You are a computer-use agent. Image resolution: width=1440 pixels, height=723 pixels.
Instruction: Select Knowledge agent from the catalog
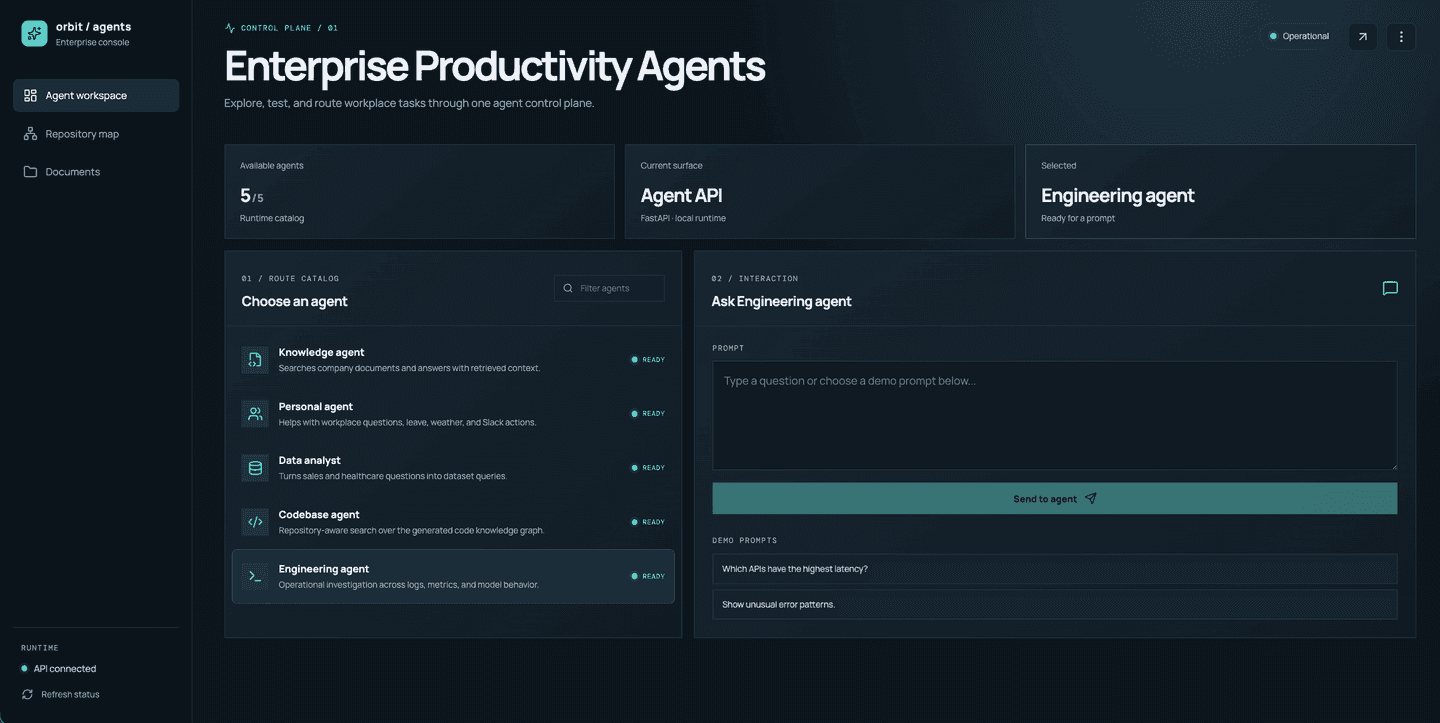[x=453, y=360]
